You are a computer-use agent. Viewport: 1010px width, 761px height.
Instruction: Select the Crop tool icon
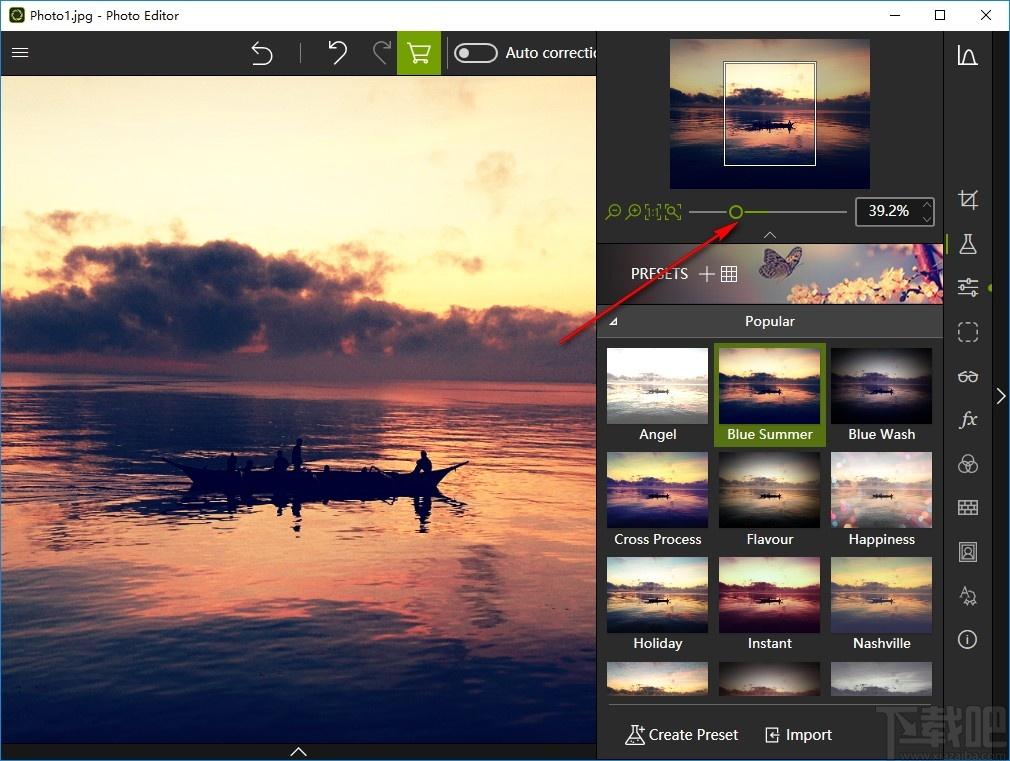tap(967, 200)
